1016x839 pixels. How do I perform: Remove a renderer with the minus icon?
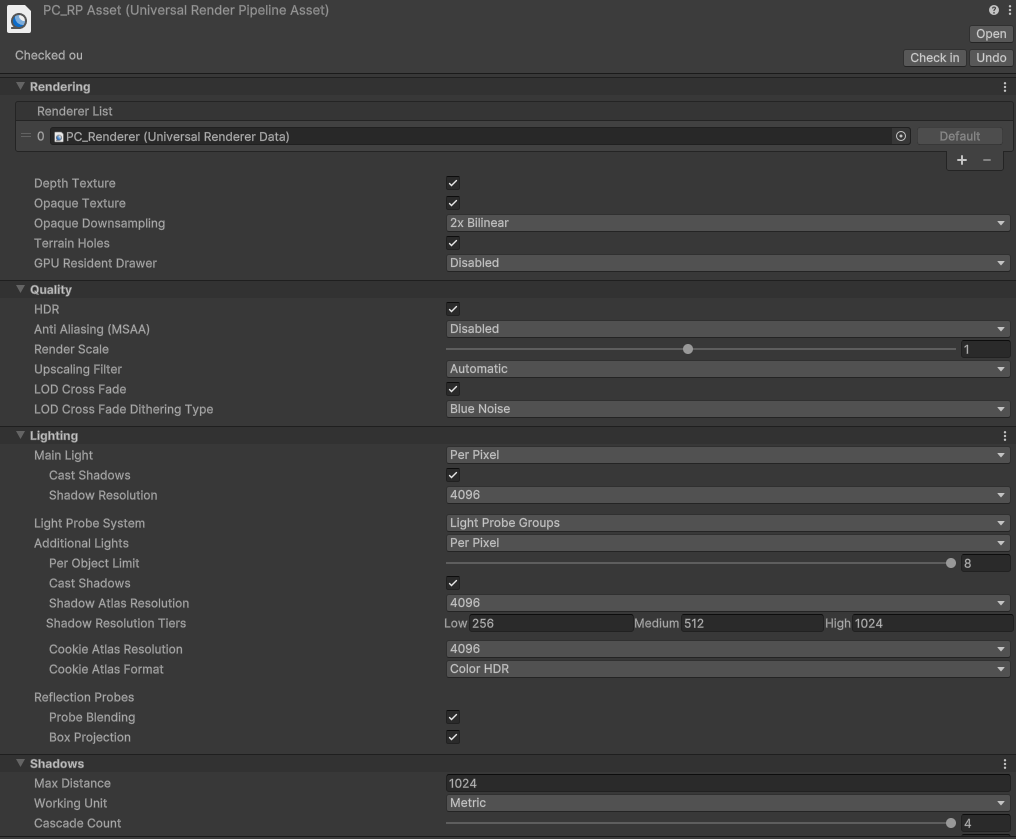tap(987, 160)
